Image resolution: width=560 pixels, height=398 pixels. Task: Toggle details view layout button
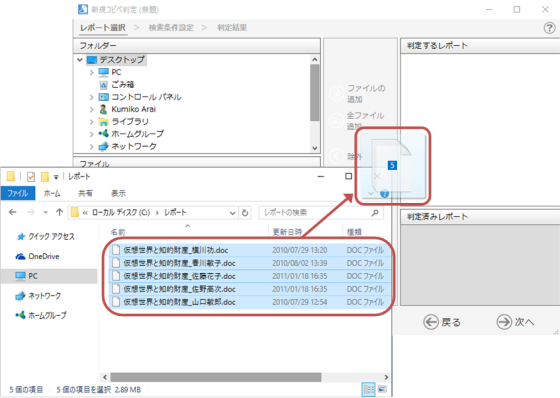coord(369,389)
